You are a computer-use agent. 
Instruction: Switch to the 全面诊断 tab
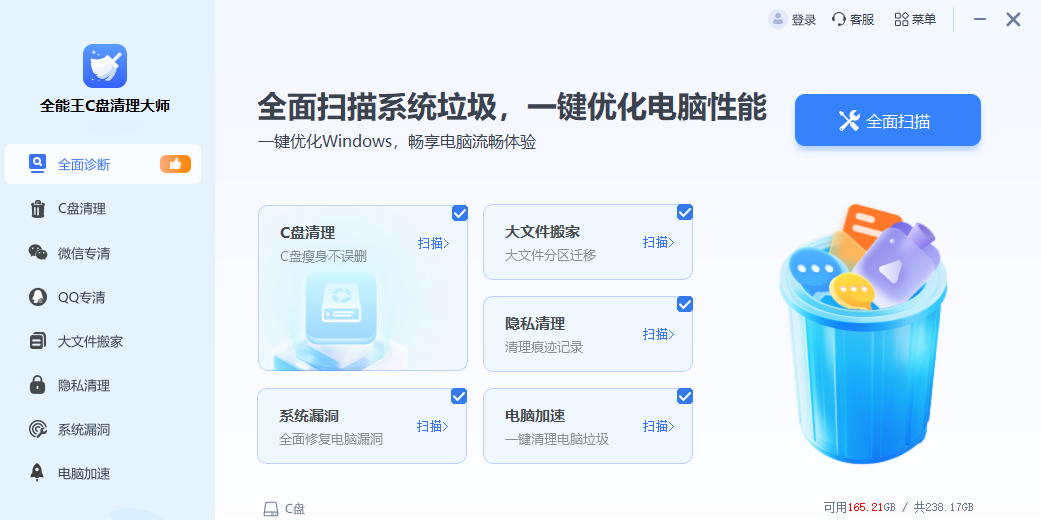coord(103,164)
